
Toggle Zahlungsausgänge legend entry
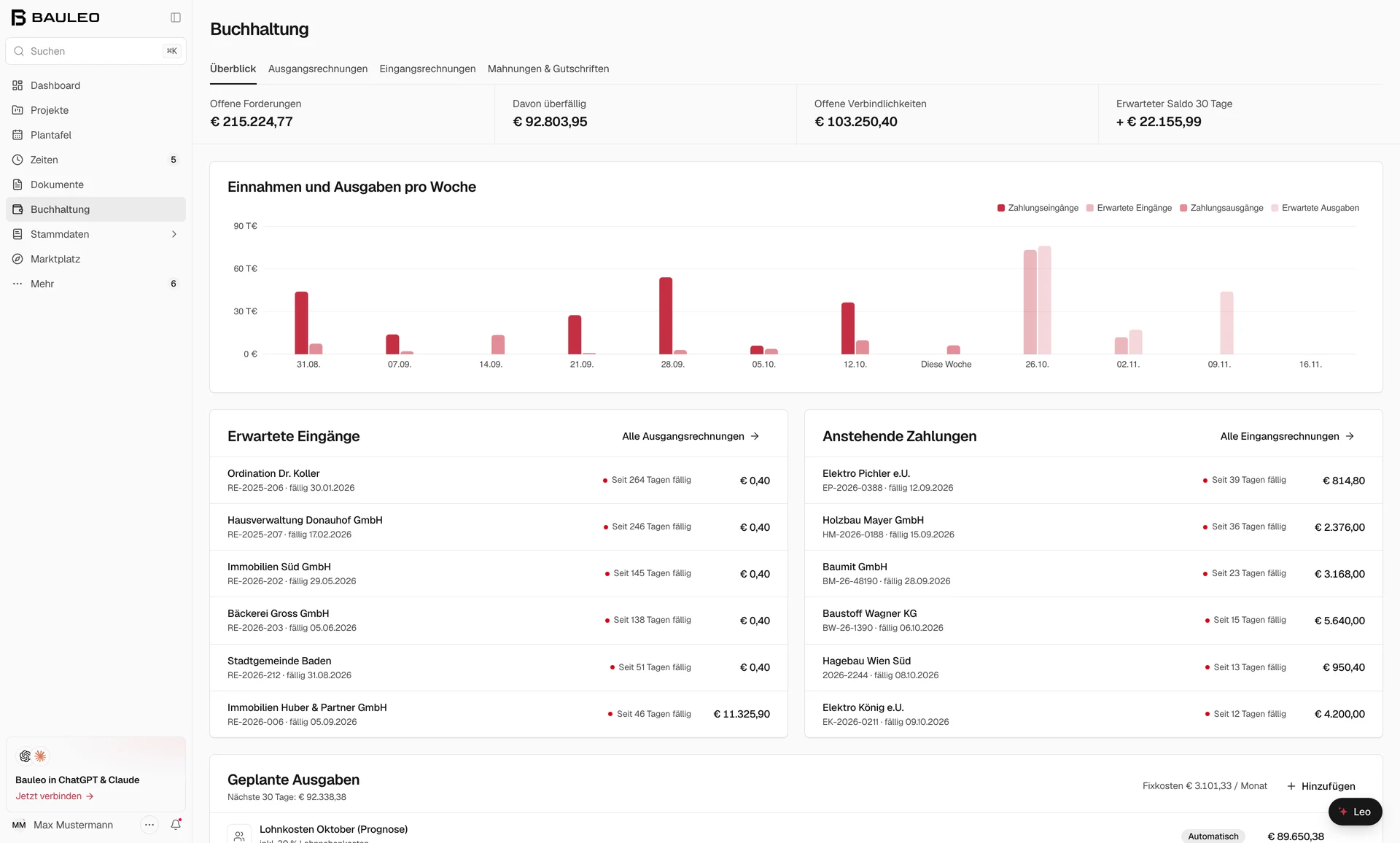(x=1221, y=208)
